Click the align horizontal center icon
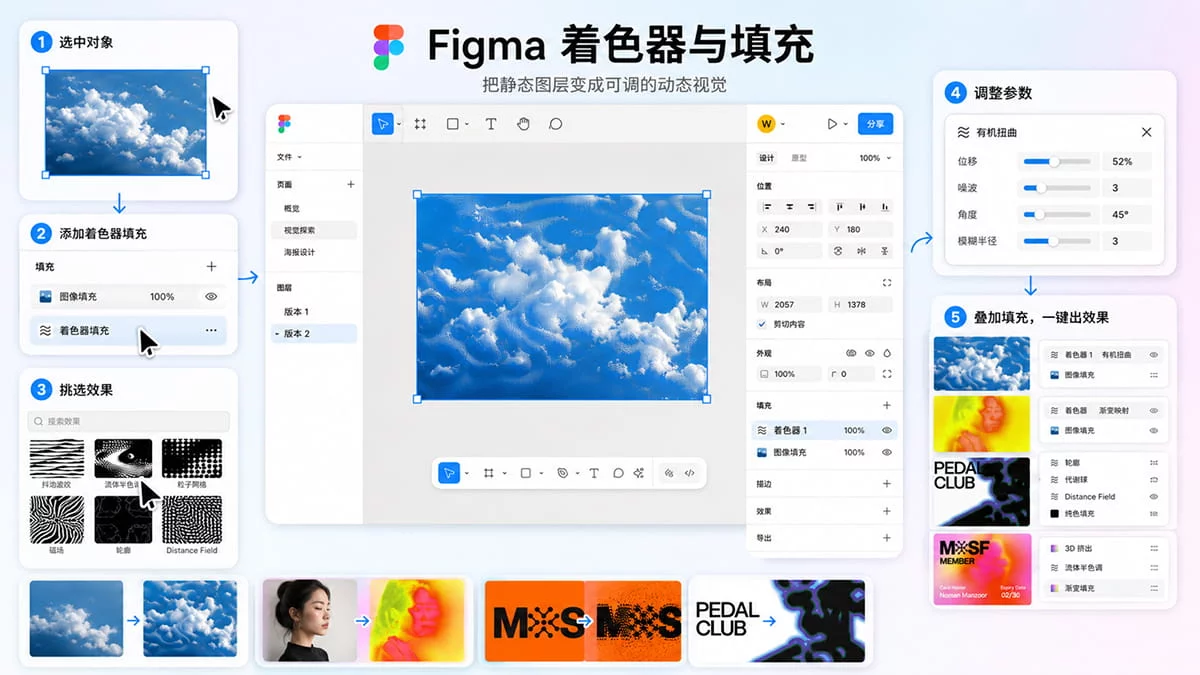Screen dimensions: 1200x675 pyautogui.click(x=789, y=207)
